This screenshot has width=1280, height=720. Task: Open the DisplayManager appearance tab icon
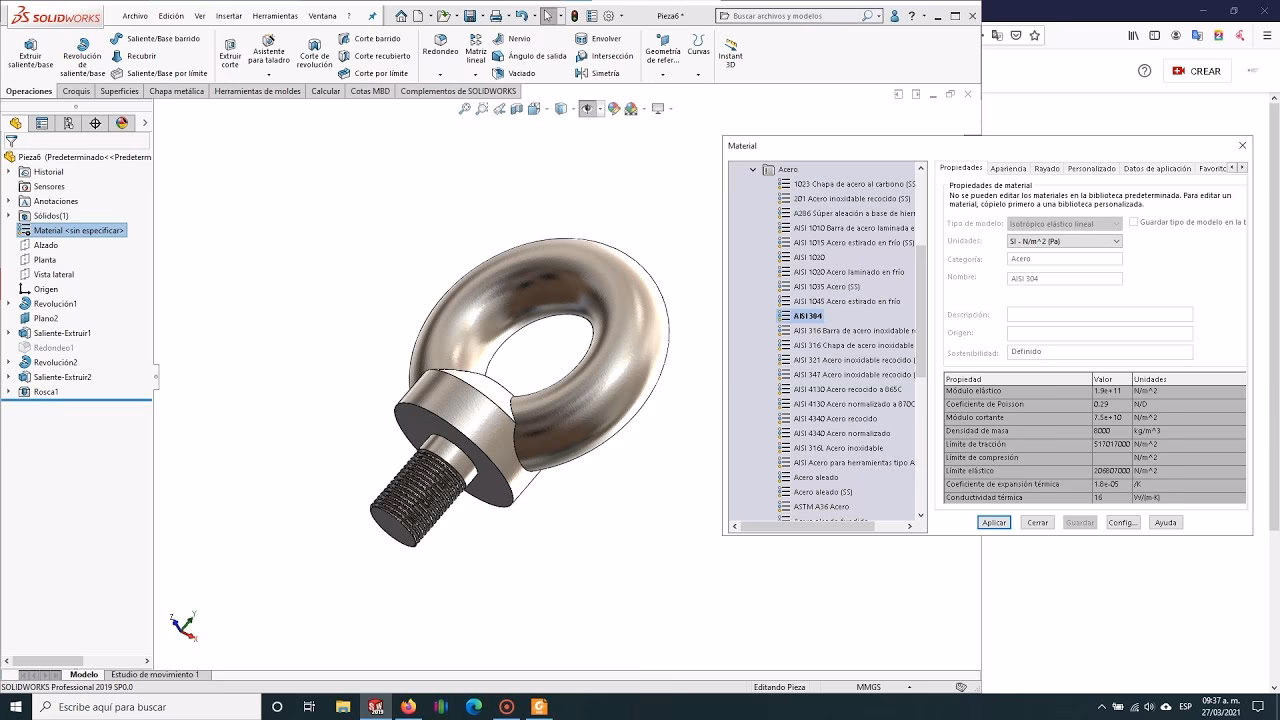click(122, 123)
